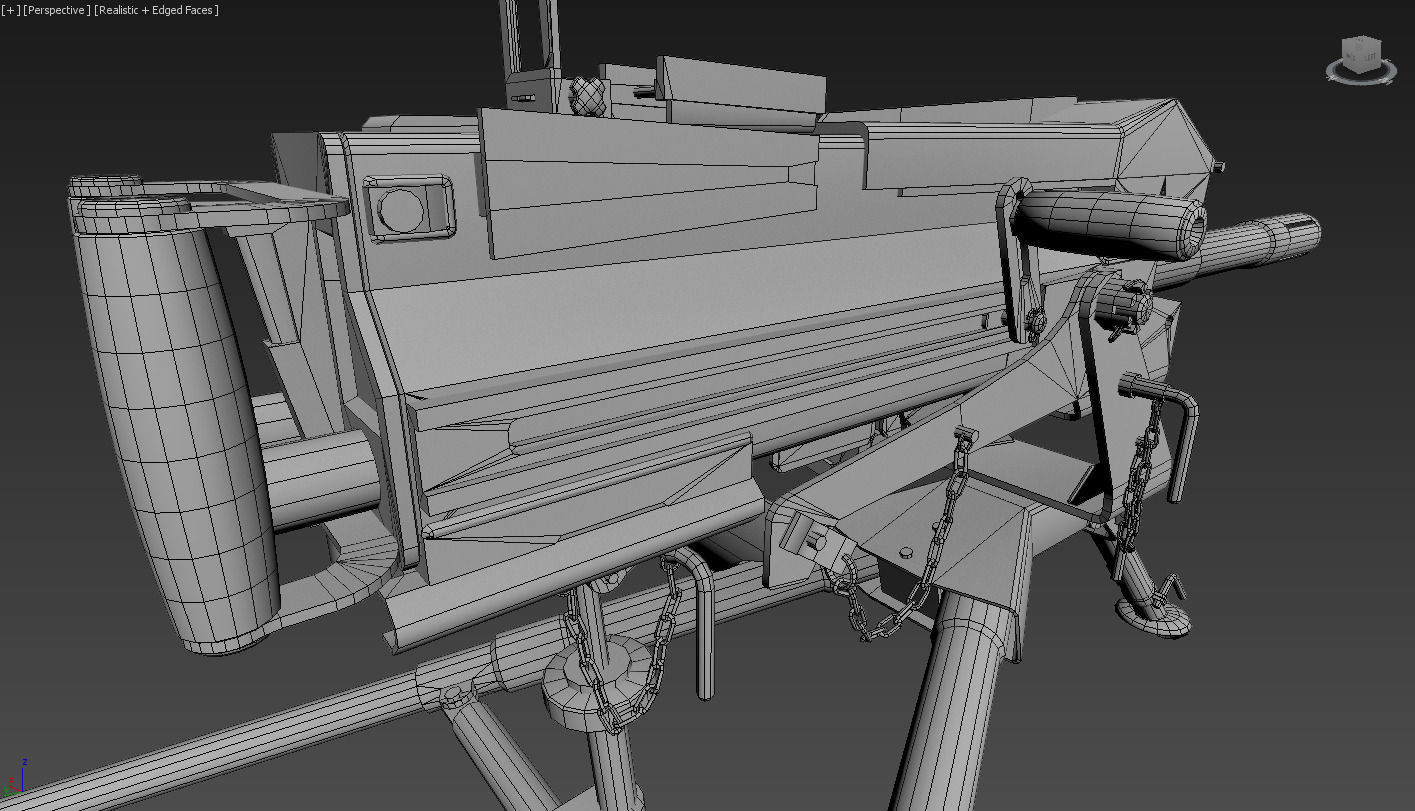
Task: Open the Perspective viewport view menu
Action: point(56,10)
